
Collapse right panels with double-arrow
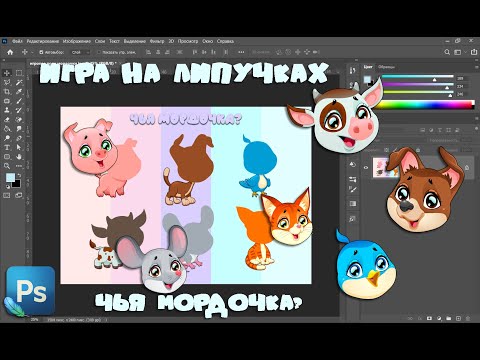tap(477, 60)
